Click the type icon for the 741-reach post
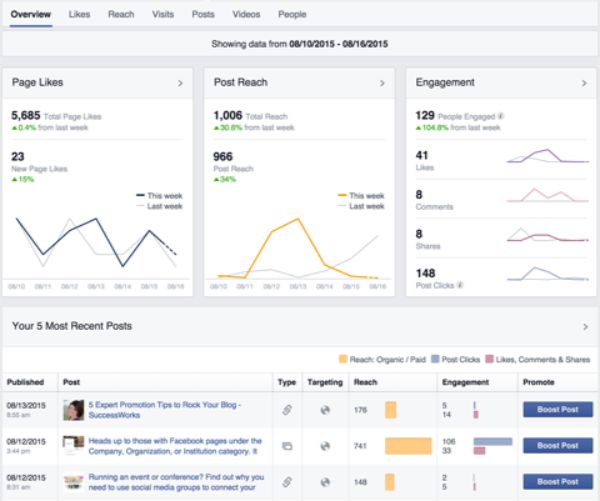The height and width of the screenshot is (501, 600). 285,445
